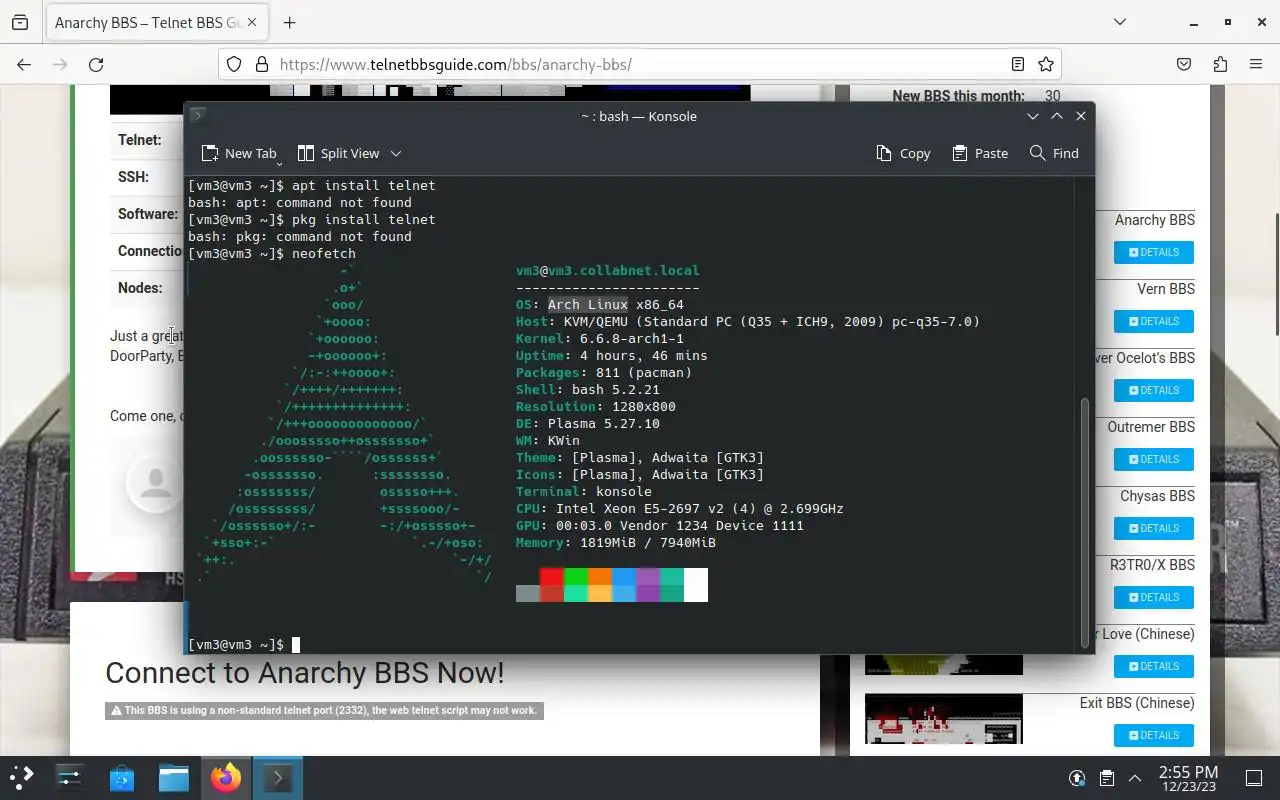Click the green color block in neofetch output

pyautogui.click(x=576, y=585)
